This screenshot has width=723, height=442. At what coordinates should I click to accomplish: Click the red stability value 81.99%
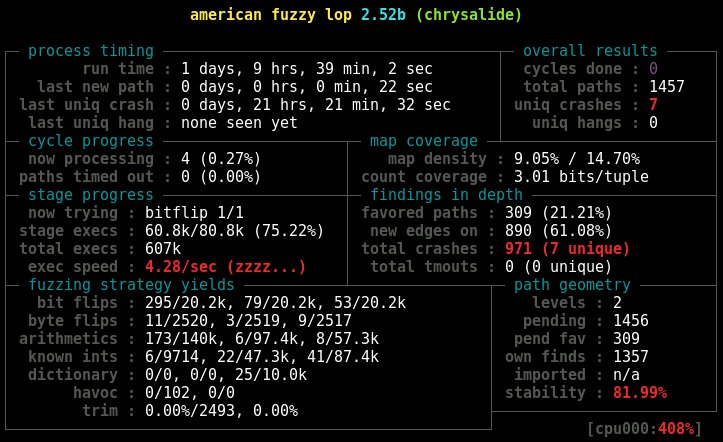640,392
